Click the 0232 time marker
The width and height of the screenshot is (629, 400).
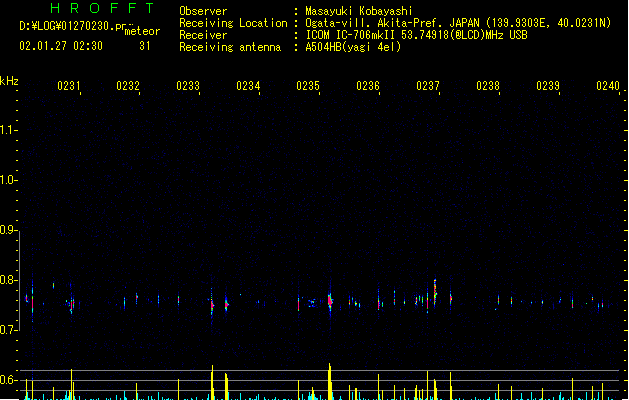tap(128, 86)
